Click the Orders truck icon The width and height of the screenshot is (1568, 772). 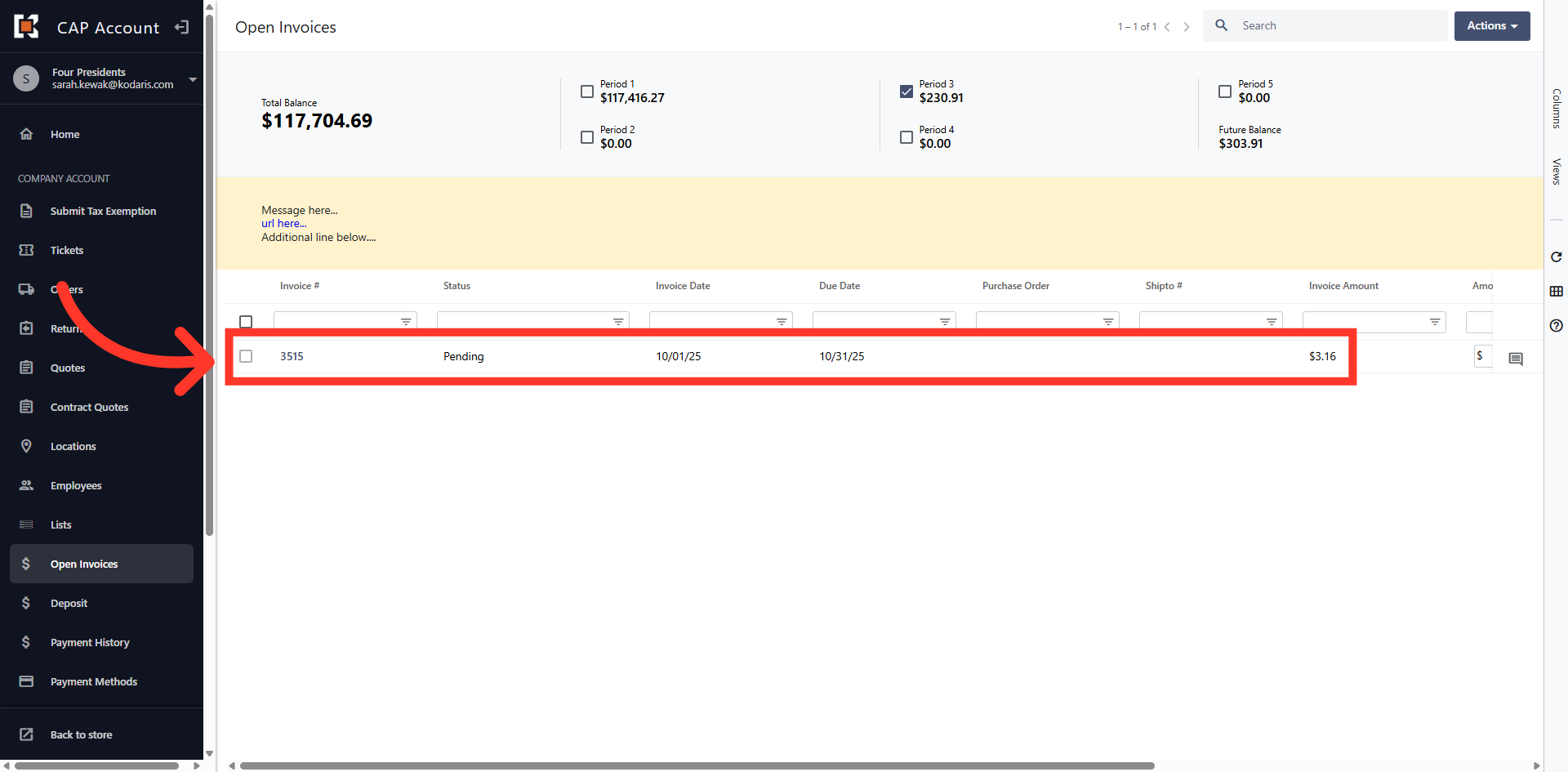(x=26, y=289)
